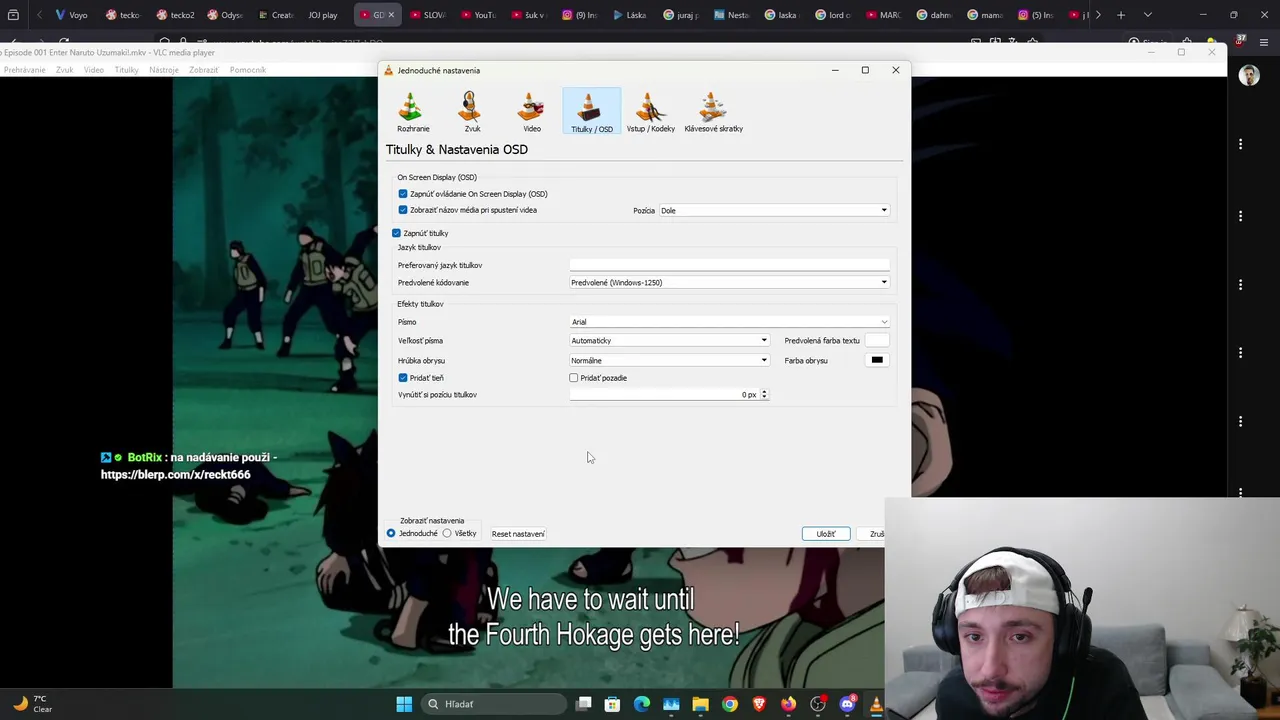Viewport: 1280px width, 720px height.
Task: Open the Rozhranie settings category
Action: (413, 111)
